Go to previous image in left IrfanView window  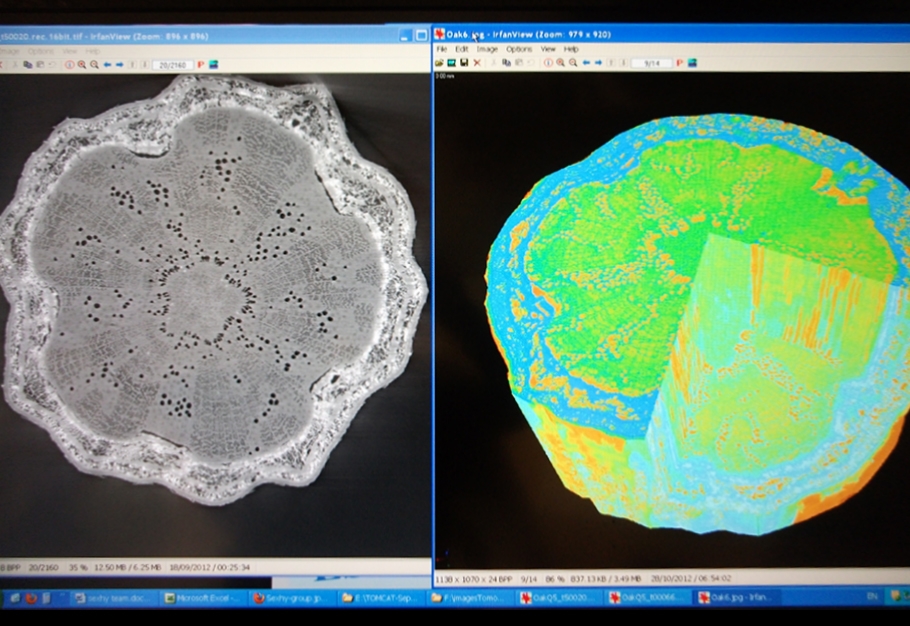[107, 65]
